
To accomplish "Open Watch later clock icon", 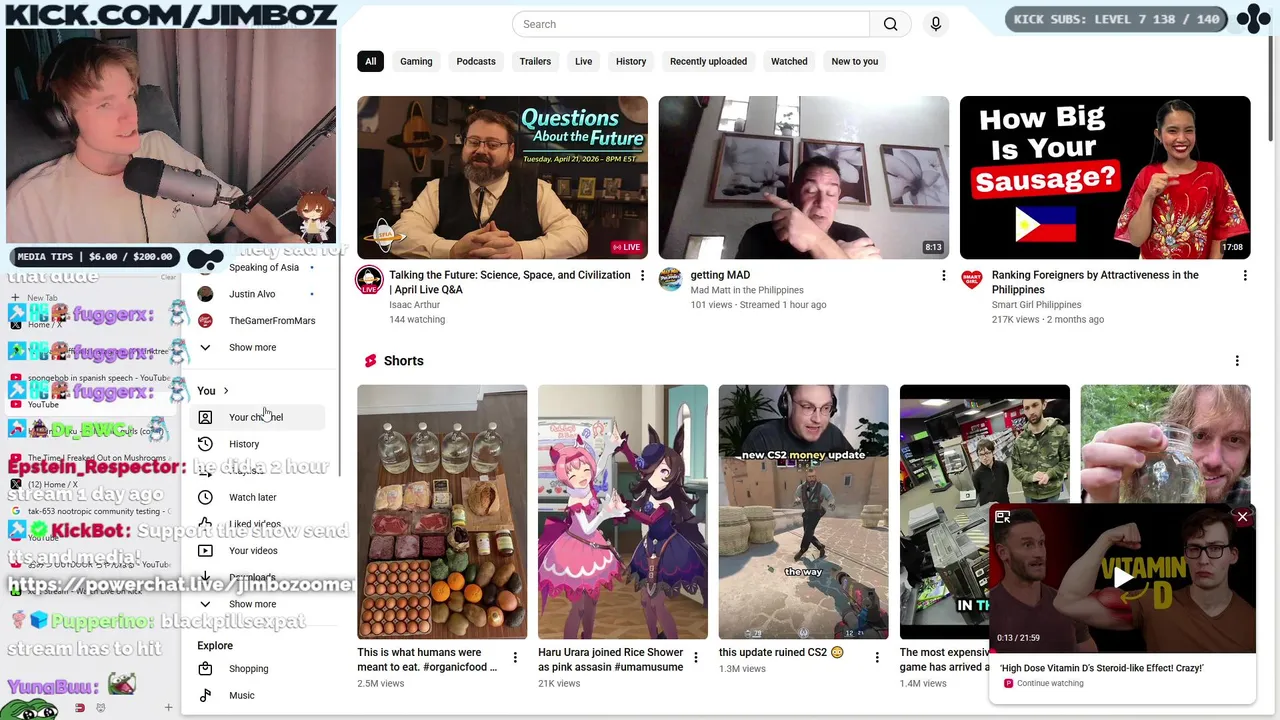I will pos(205,497).
